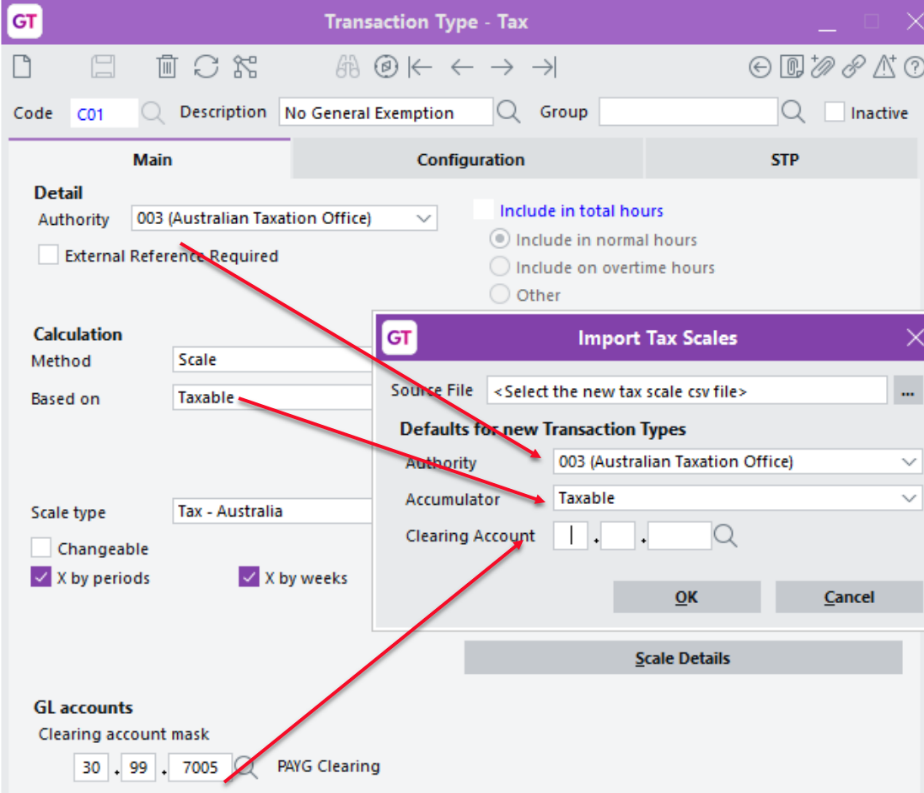Click the search icon beside Description
Screen dimensions: 924x793
(509, 112)
